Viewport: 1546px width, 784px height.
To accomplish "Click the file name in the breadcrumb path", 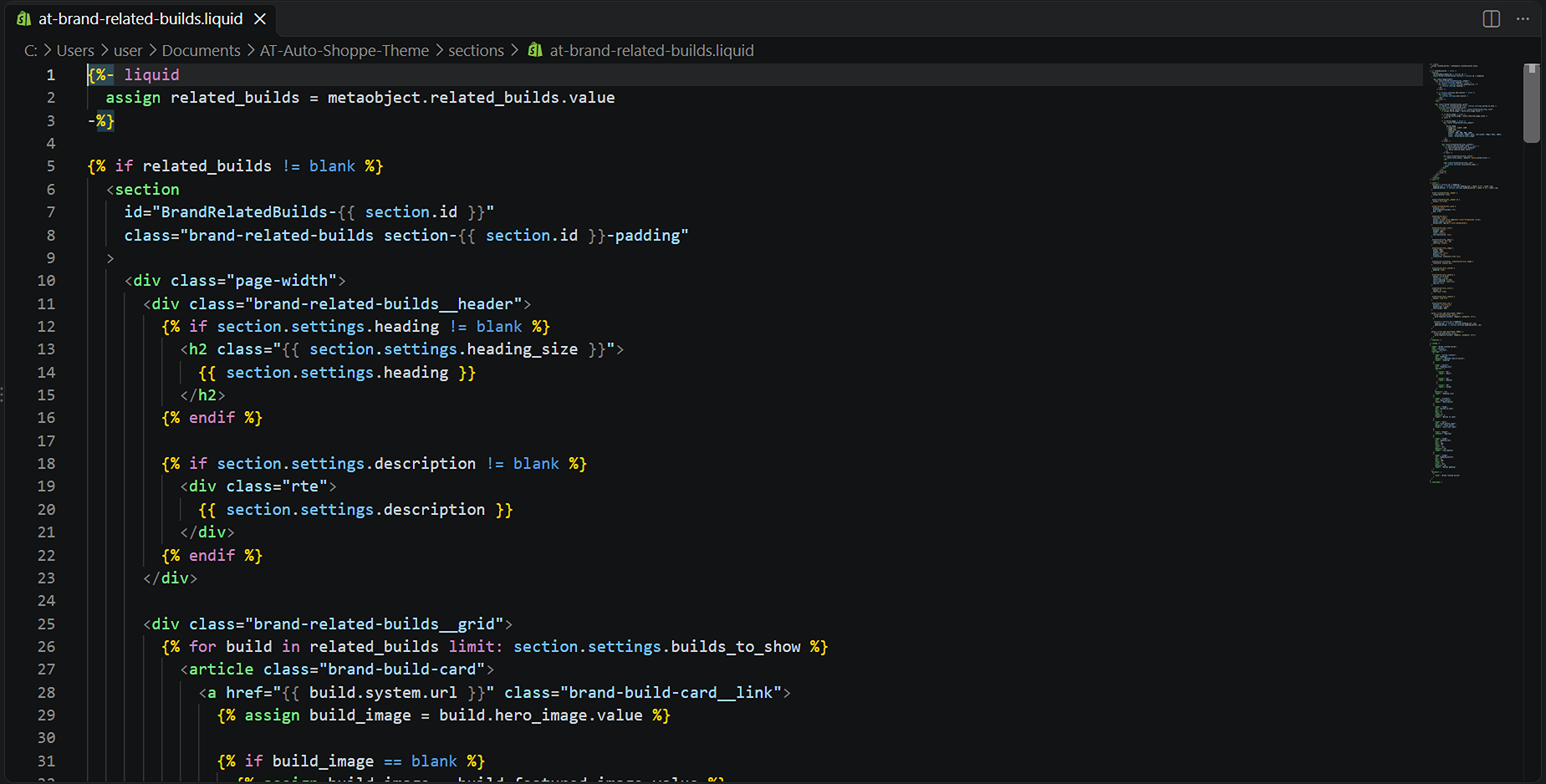I will click(x=651, y=50).
